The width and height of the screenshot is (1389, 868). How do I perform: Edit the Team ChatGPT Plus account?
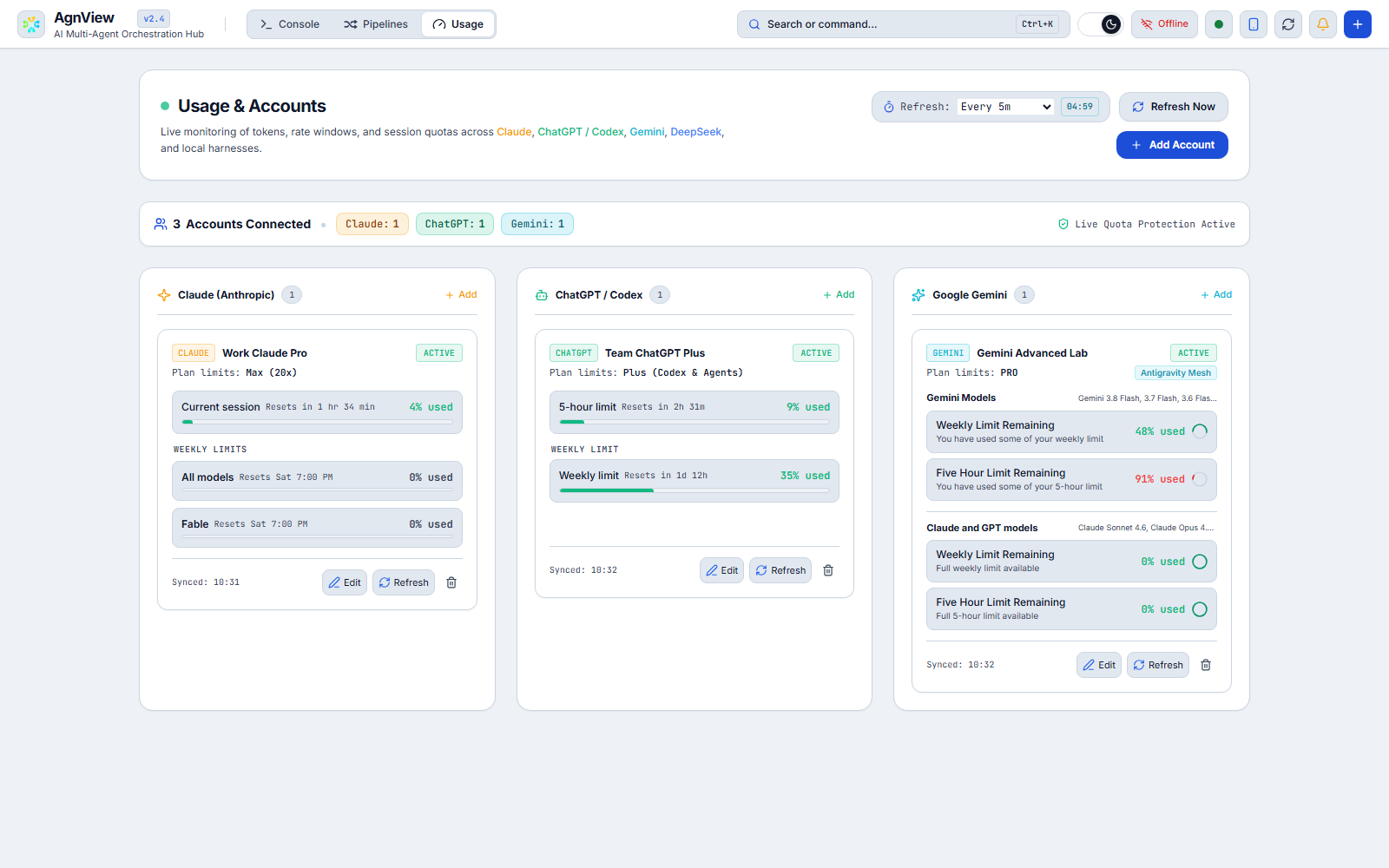(722, 570)
